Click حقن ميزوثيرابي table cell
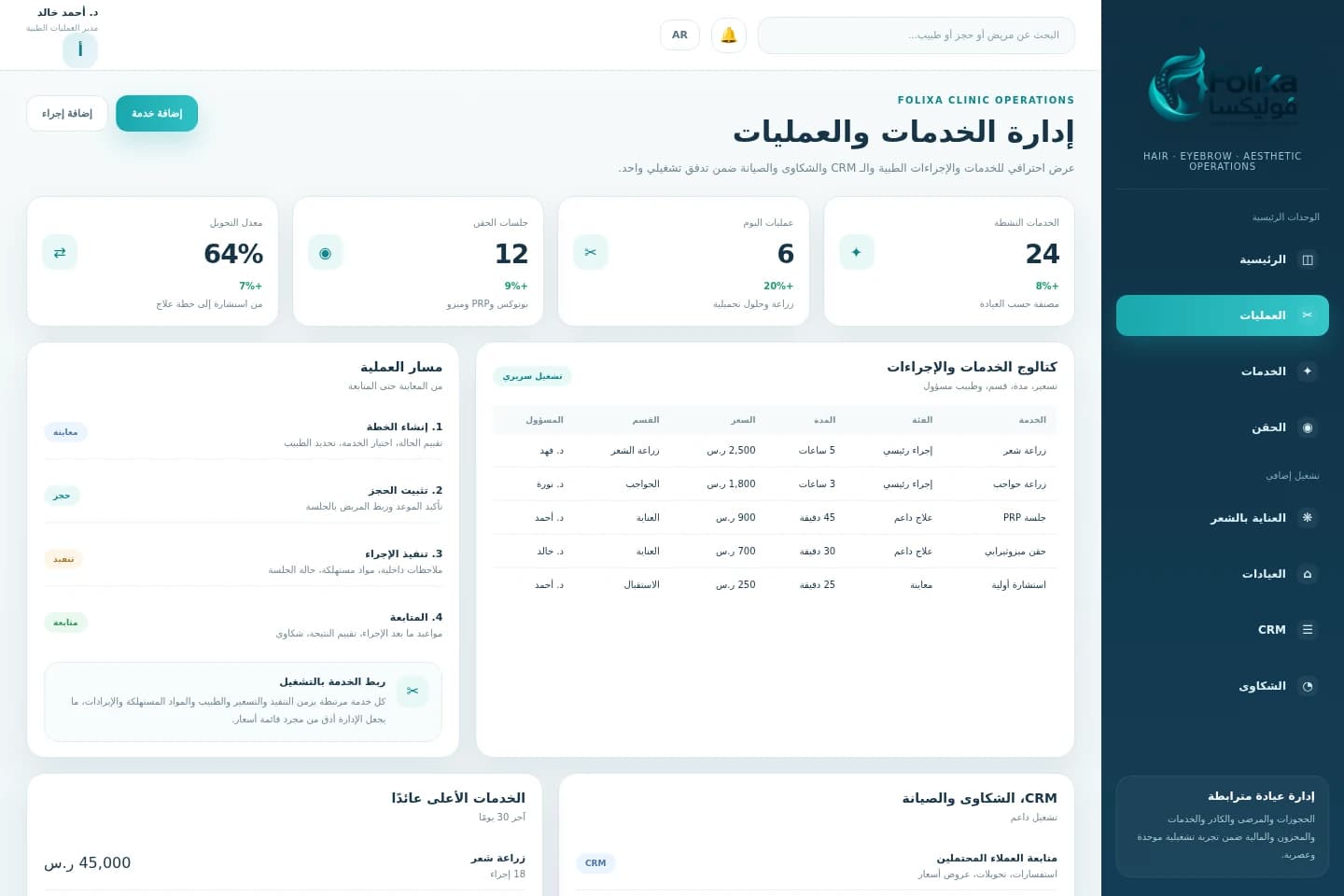This screenshot has width=1344, height=896. click(x=1015, y=552)
